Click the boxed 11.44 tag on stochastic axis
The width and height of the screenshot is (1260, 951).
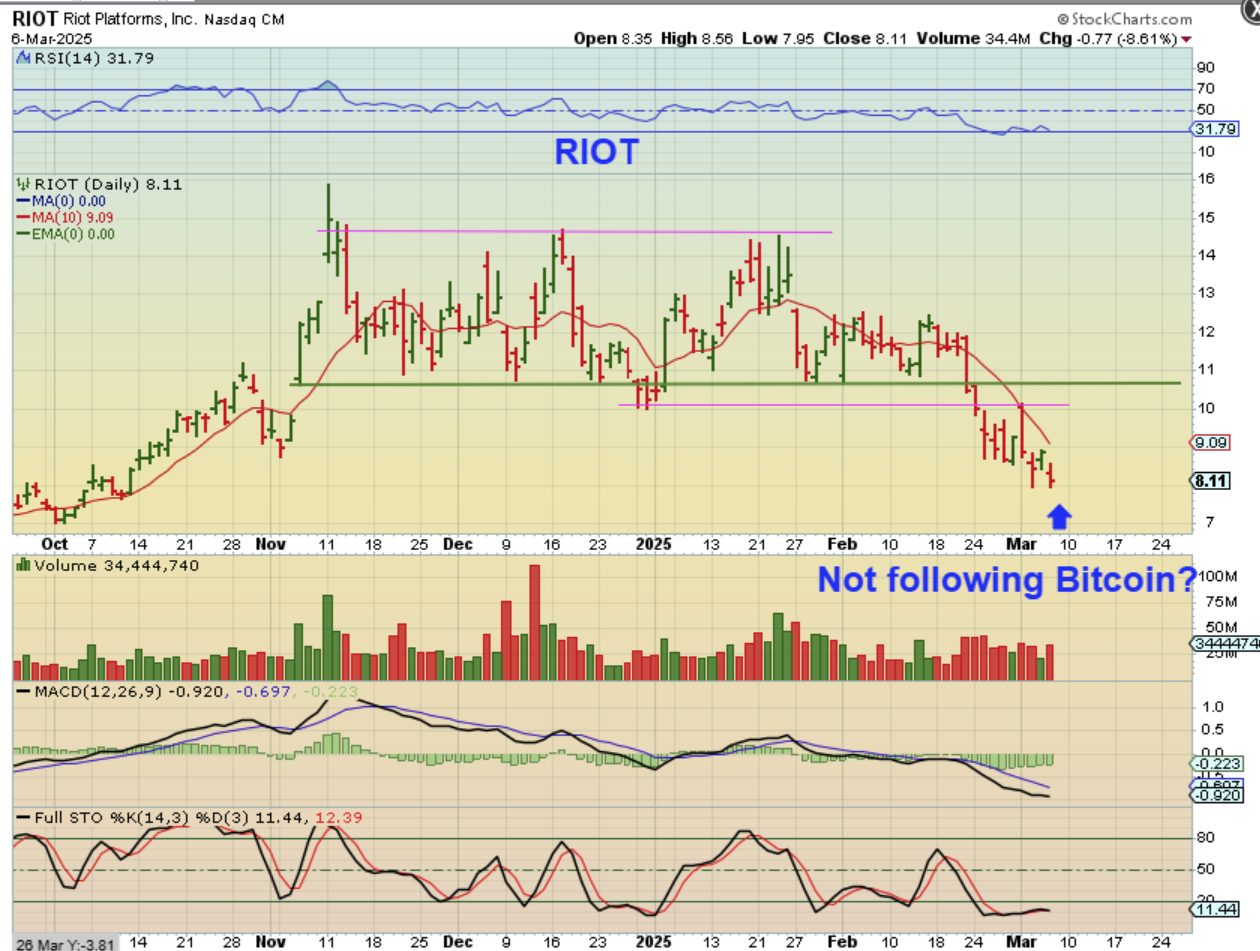tap(1214, 910)
